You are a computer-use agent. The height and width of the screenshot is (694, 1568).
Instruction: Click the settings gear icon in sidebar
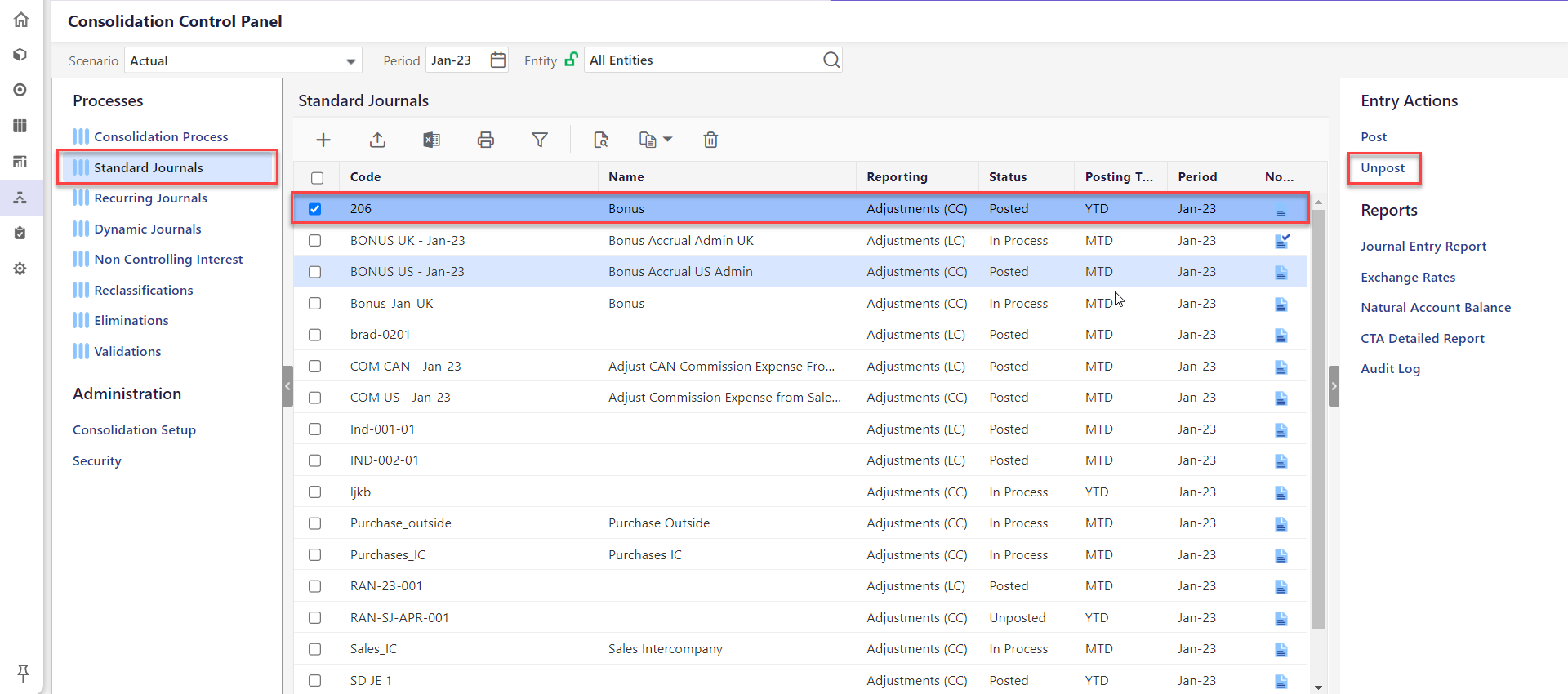(21, 269)
